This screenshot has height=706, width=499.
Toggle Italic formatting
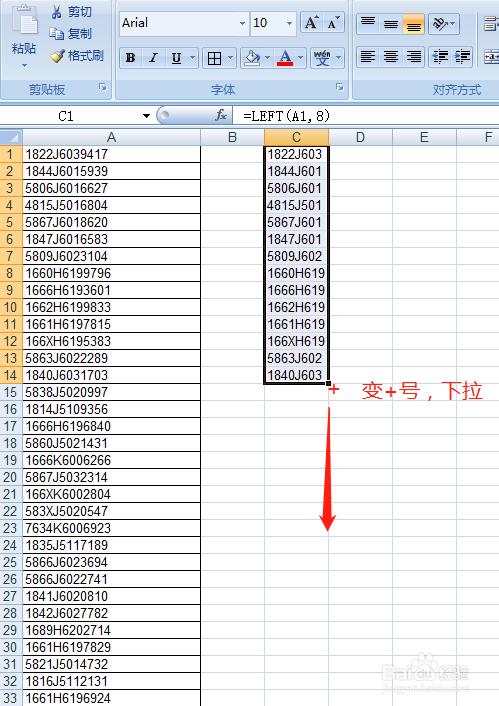click(153, 58)
